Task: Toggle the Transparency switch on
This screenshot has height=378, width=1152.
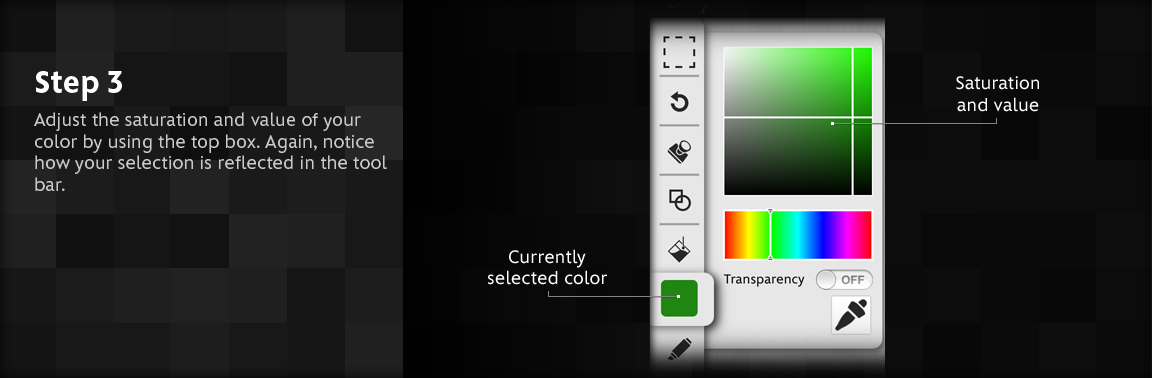Action: click(x=844, y=280)
